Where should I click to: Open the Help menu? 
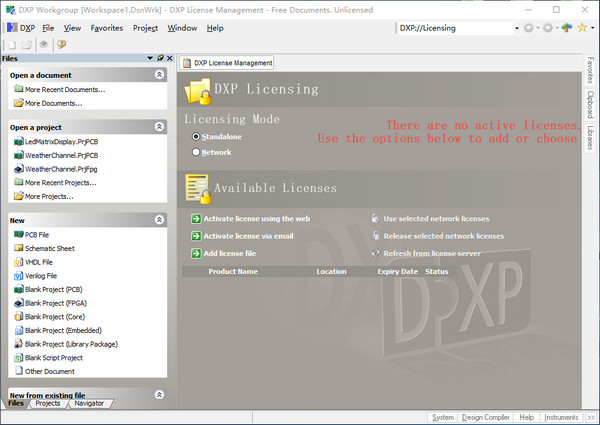click(215, 28)
